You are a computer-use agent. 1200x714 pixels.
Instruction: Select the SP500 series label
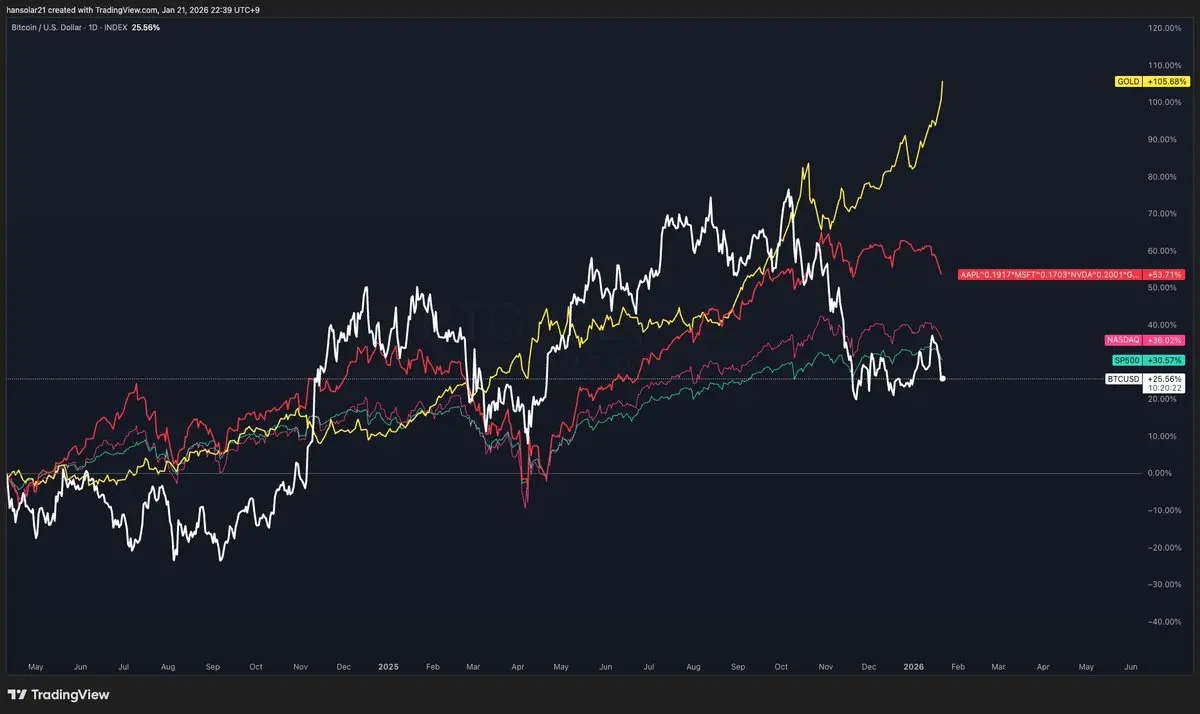(x=1126, y=360)
